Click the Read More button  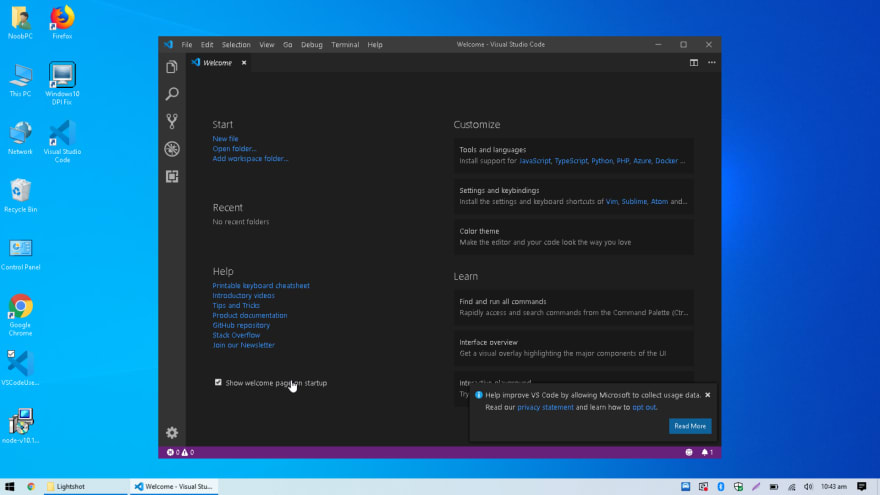(x=690, y=426)
